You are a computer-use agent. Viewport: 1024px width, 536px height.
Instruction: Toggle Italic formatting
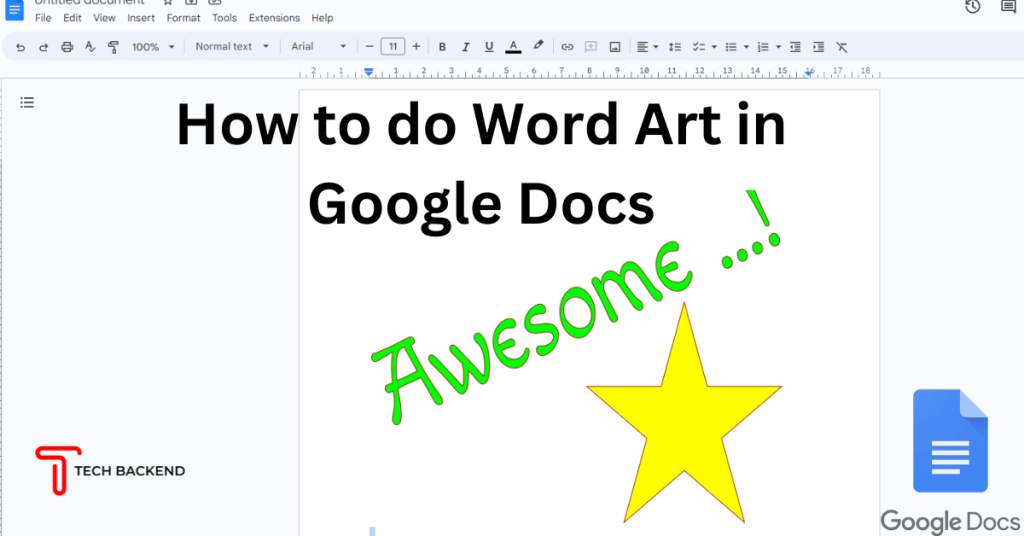[x=466, y=47]
